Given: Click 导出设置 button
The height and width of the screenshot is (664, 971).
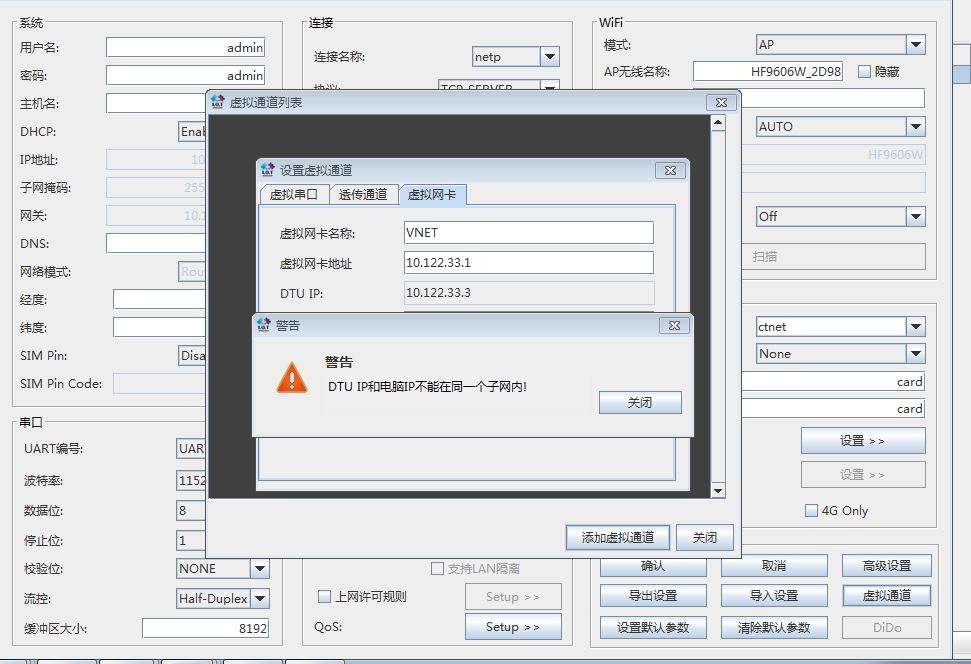Looking at the screenshot, I should point(653,596).
